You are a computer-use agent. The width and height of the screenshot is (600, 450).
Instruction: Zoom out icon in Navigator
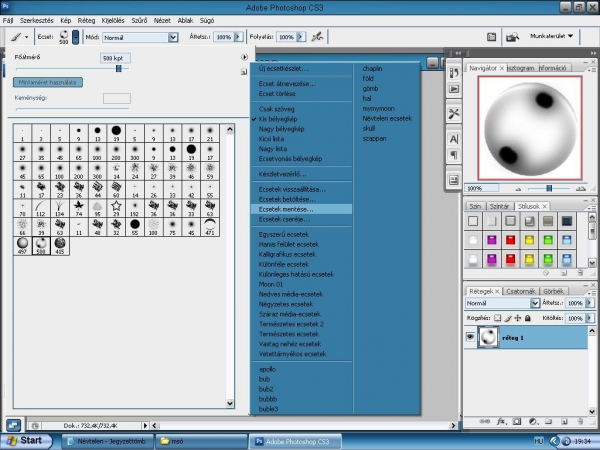coord(518,189)
